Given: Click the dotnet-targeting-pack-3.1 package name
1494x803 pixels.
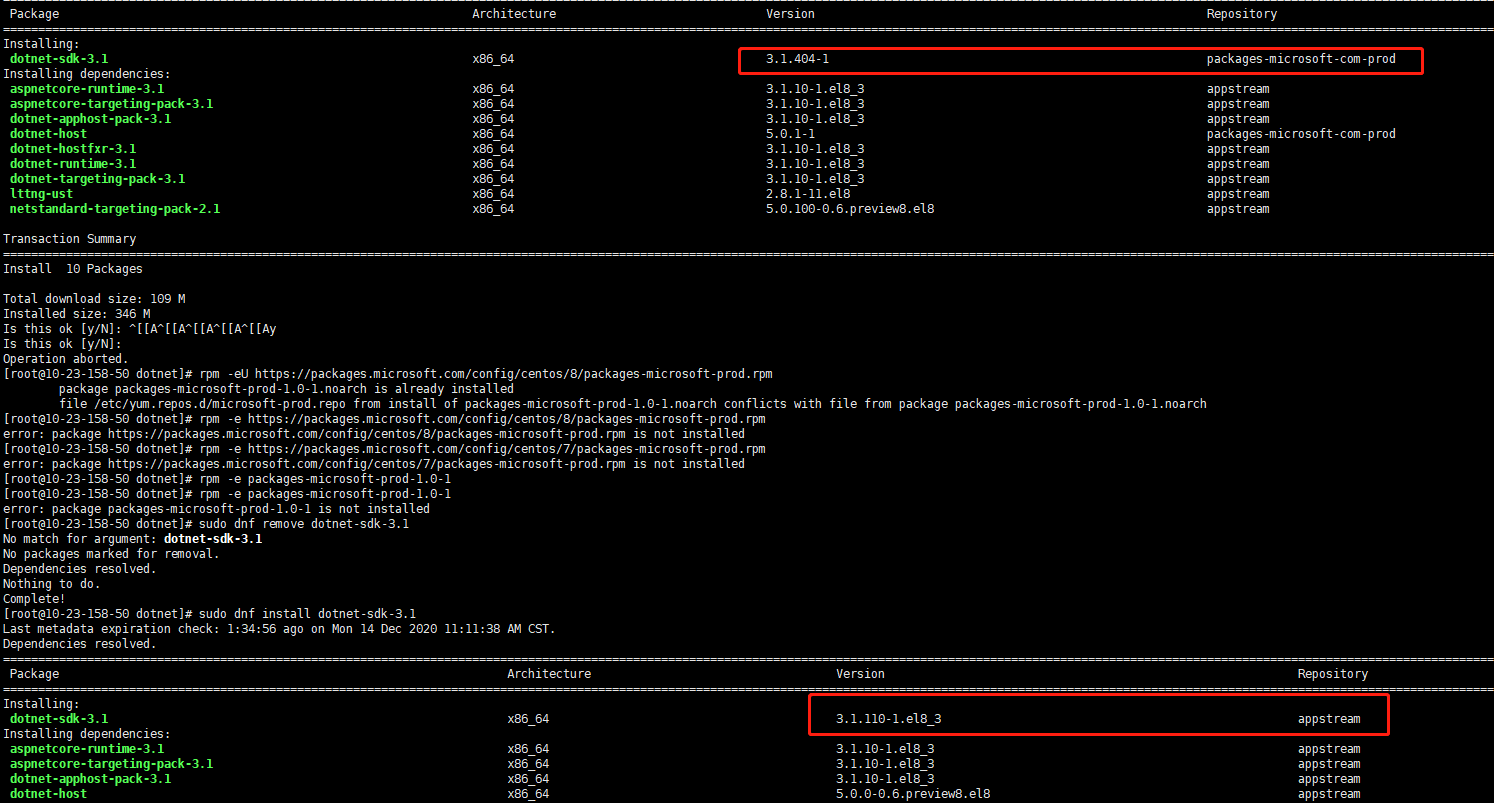Looking at the screenshot, I should coord(97,179).
